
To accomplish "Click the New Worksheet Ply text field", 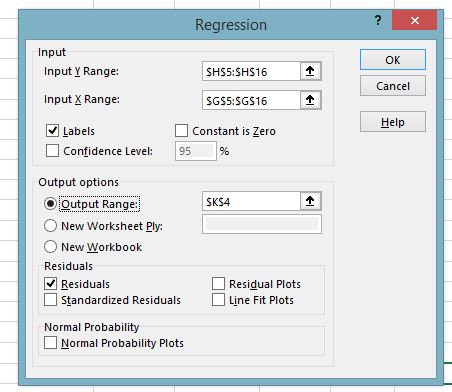I will [x=262, y=224].
